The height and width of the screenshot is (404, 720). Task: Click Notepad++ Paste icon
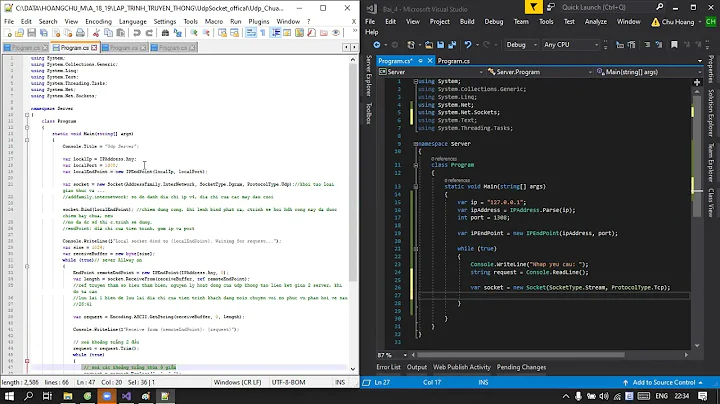(120, 33)
